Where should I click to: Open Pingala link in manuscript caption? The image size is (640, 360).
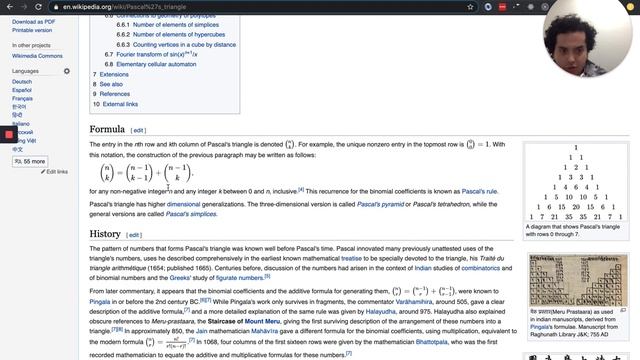point(539,327)
